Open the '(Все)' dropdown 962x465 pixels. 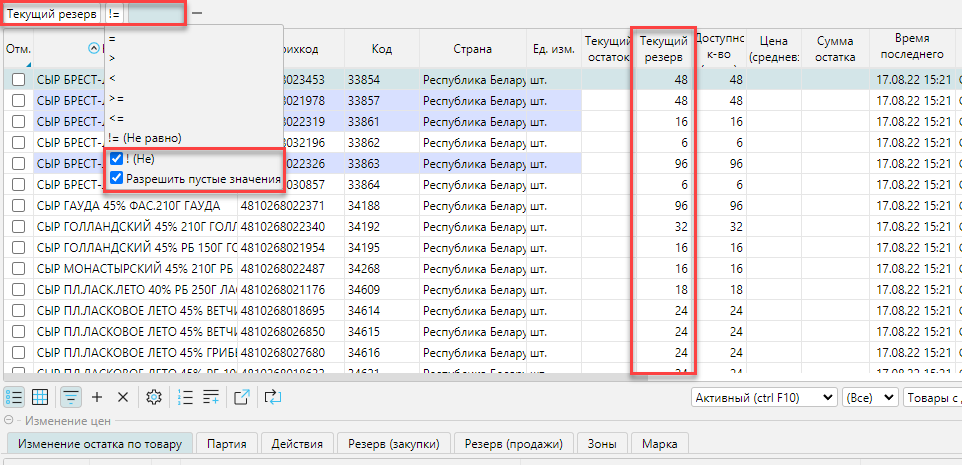click(868, 397)
